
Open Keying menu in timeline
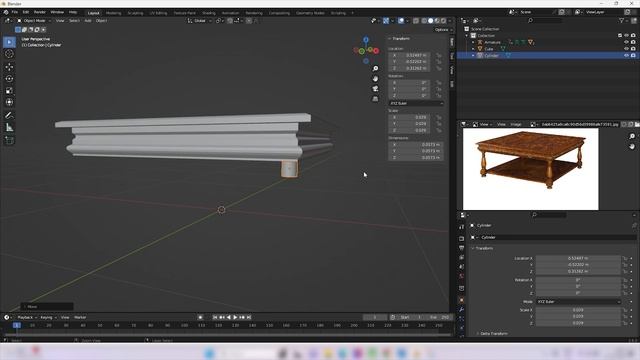tap(48, 317)
